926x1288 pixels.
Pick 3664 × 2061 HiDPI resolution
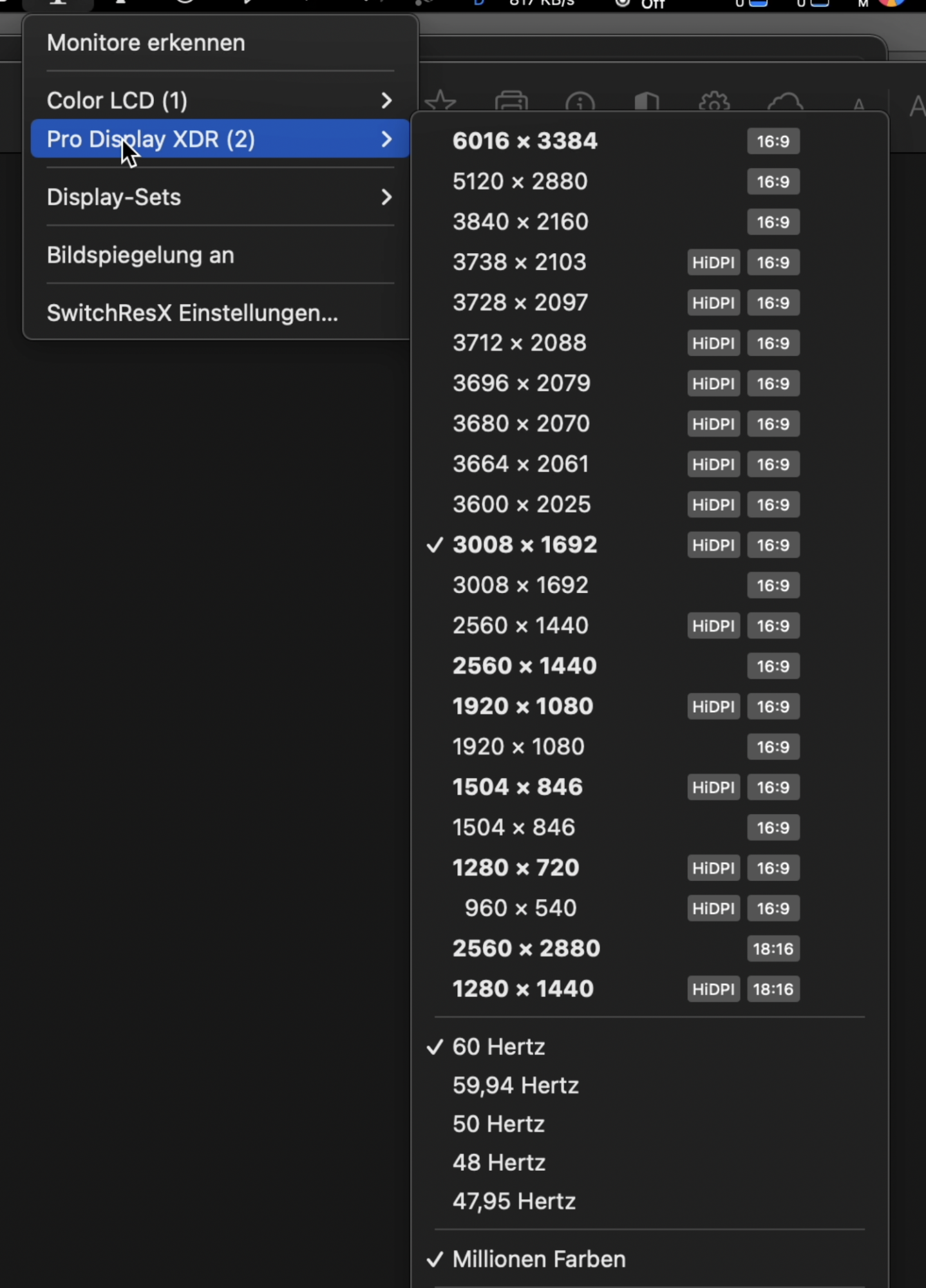click(649, 464)
